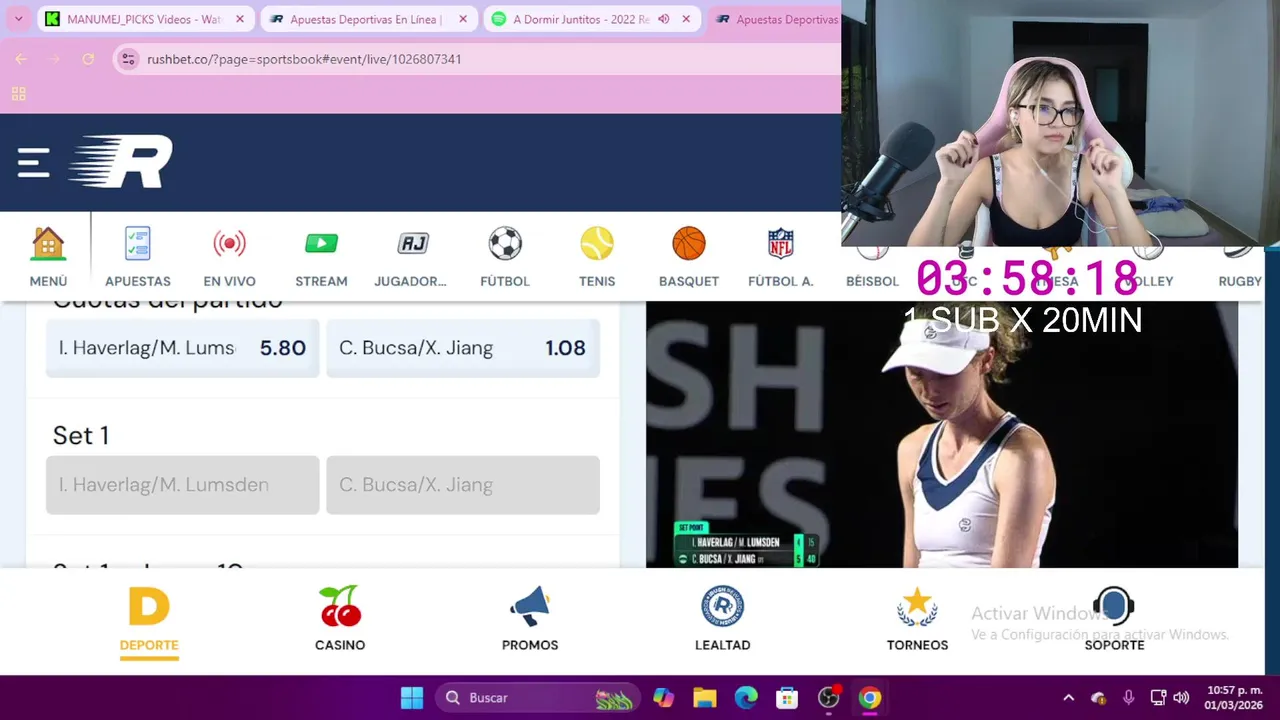This screenshot has height=720, width=1280.
Task: Open PROMOS megaphone icon
Action: 530,620
